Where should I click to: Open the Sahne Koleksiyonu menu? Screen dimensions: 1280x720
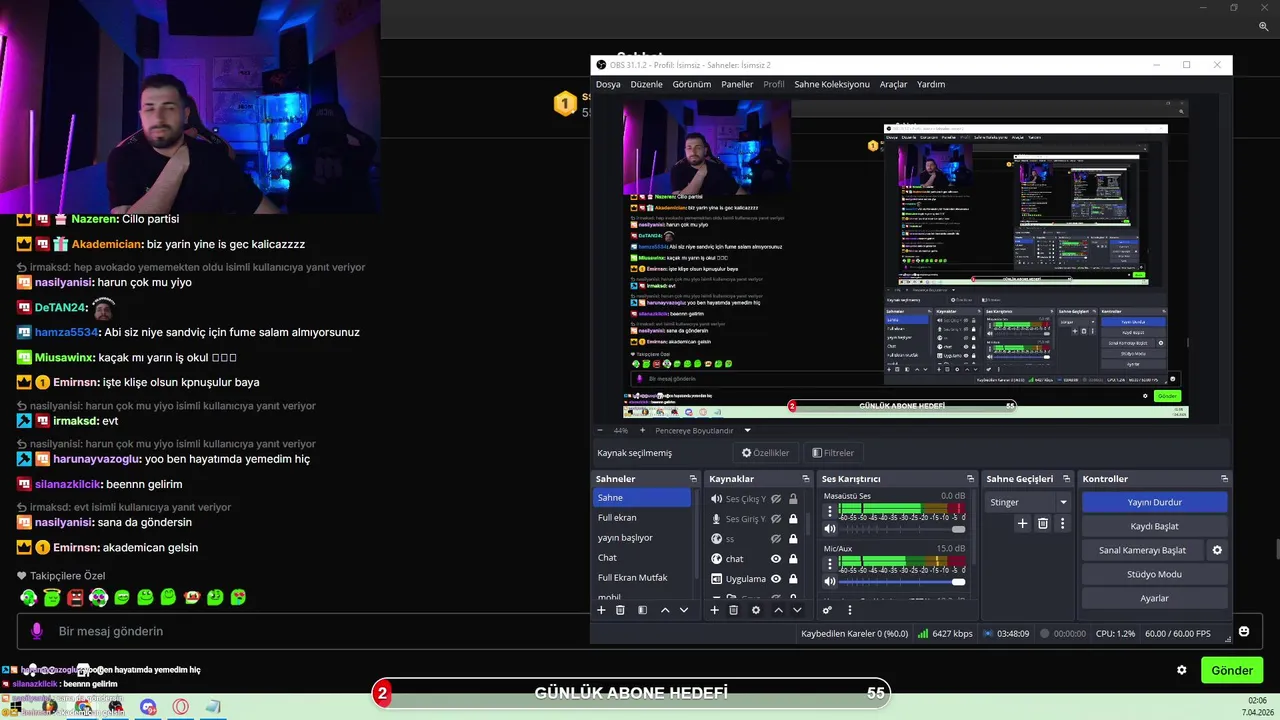(x=832, y=84)
